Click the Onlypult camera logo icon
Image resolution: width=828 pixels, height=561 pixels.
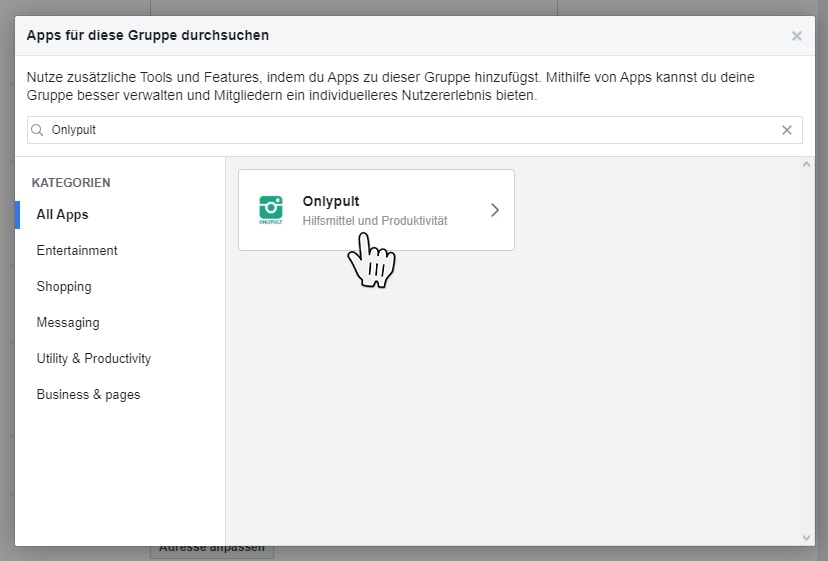[270, 209]
